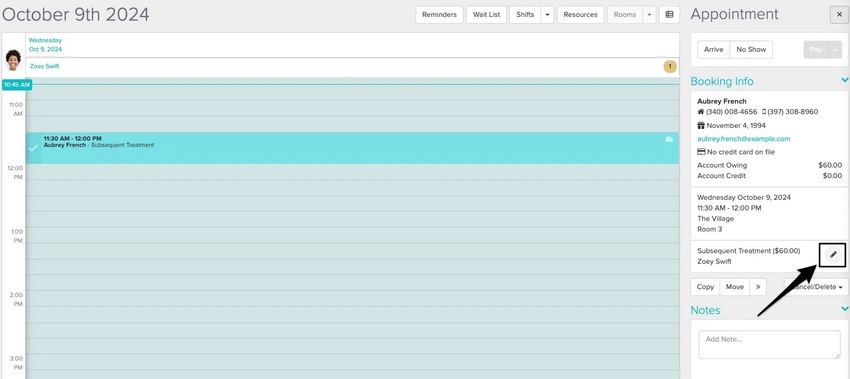Click the home phone (340) 008-4656
Viewport: 850px width, 379px height.
coord(731,112)
